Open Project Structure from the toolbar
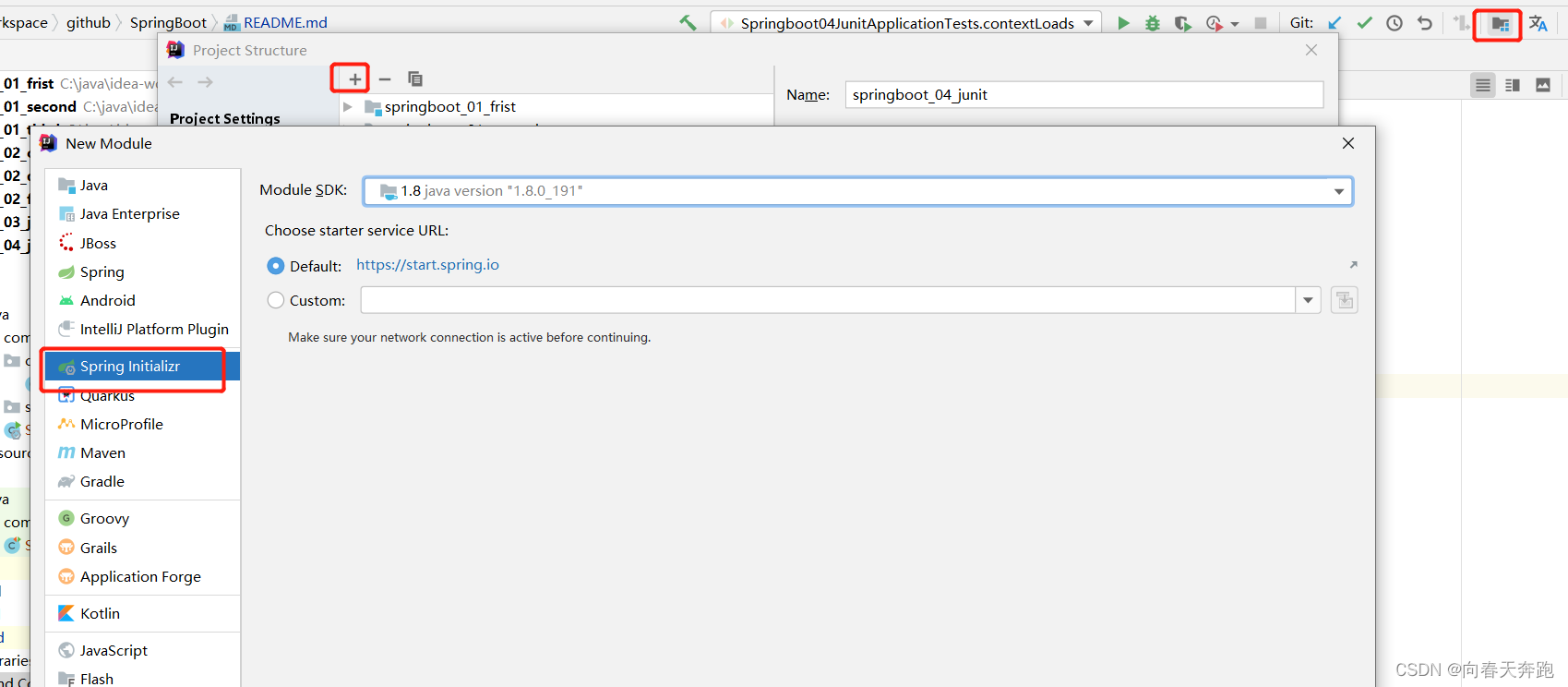 [x=1501, y=24]
